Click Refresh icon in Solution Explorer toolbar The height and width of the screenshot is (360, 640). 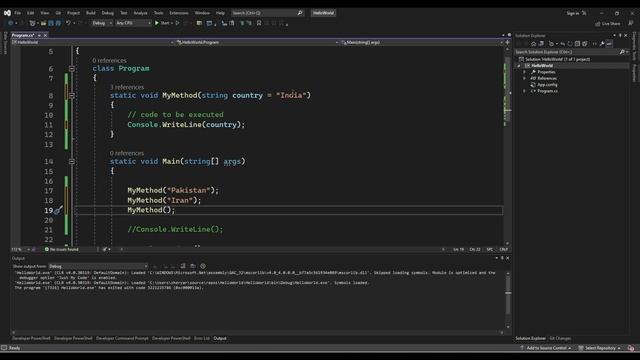[570, 44]
